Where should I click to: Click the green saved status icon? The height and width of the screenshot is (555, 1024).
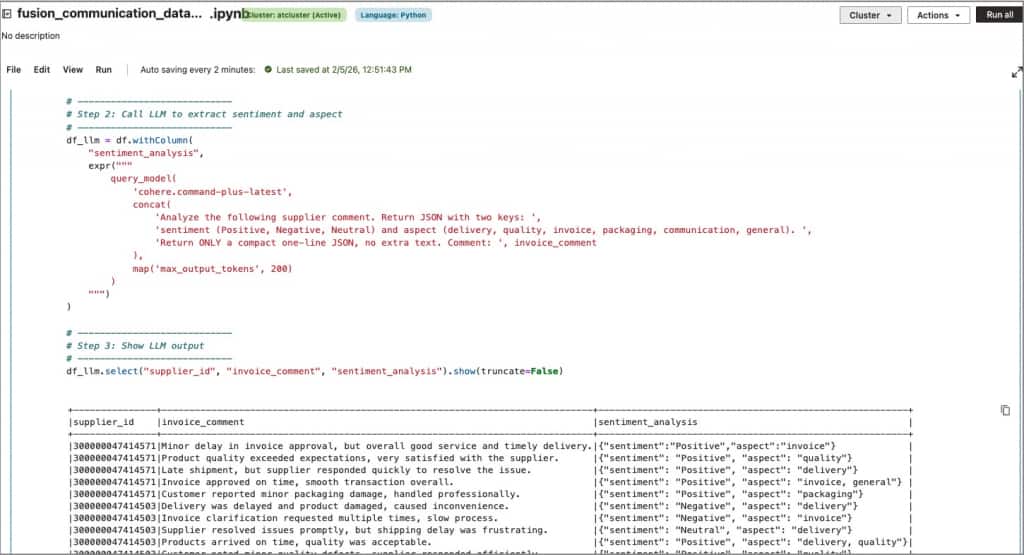pyautogui.click(x=268, y=69)
